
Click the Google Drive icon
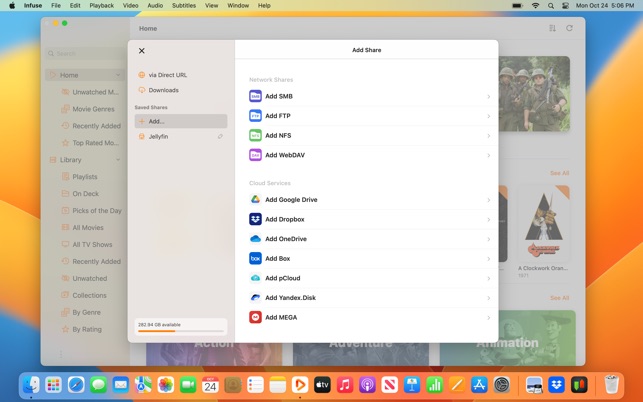255,199
